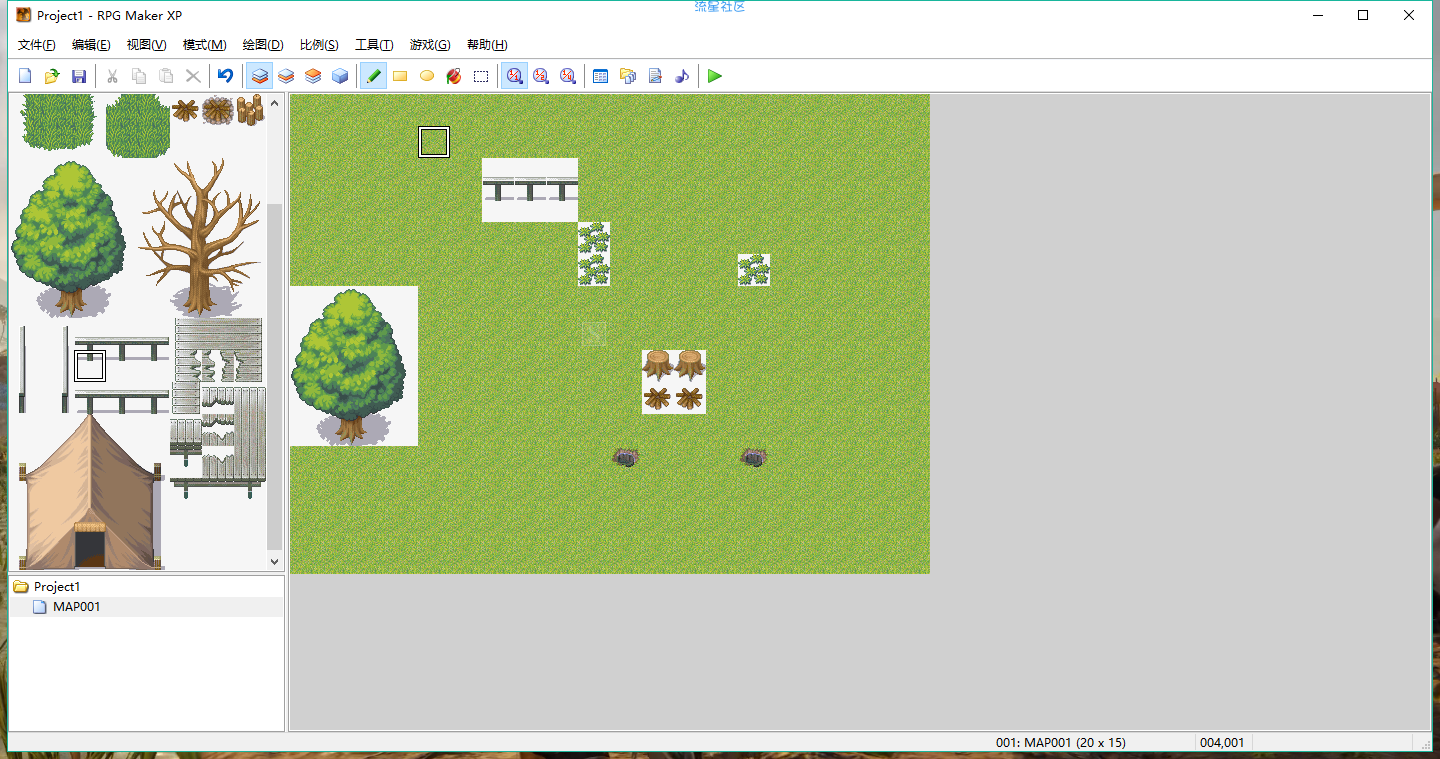Viewport: 1440px width, 759px height.
Task: Open the Materialbase icon
Action: [628, 76]
